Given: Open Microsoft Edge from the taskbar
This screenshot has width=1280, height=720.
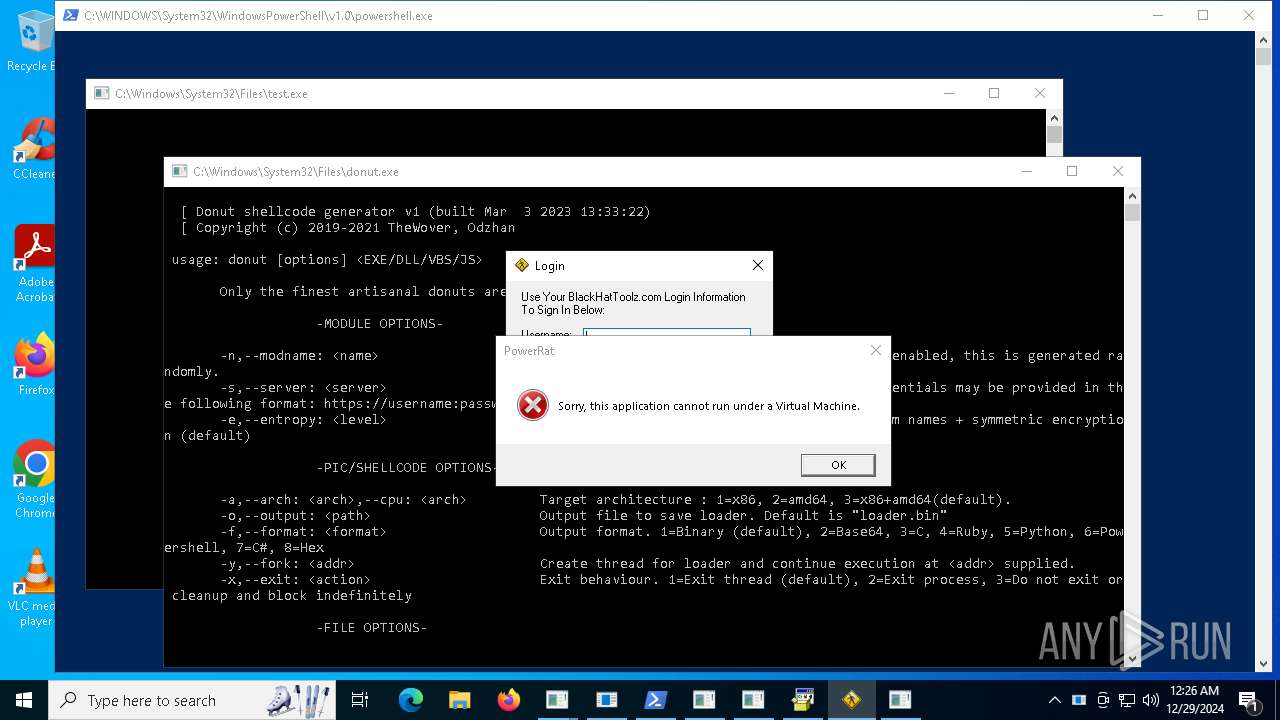Looking at the screenshot, I should coord(411,700).
